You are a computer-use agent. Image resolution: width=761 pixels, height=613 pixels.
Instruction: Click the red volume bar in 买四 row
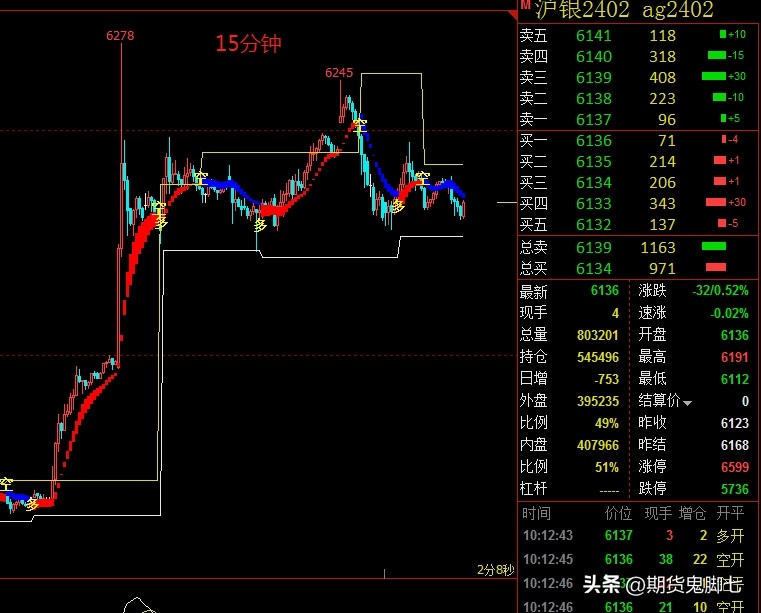click(x=715, y=202)
